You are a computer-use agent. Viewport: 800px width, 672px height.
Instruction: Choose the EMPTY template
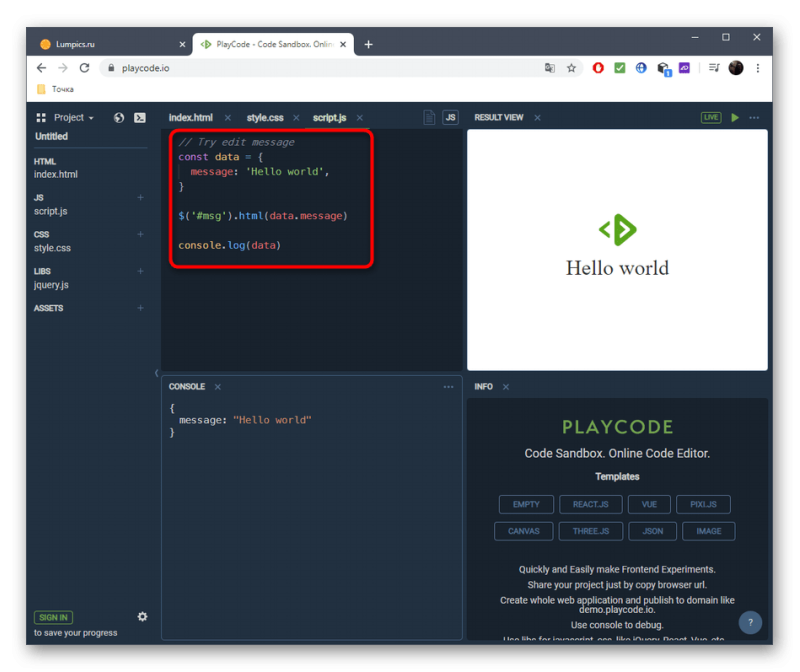(x=526, y=505)
